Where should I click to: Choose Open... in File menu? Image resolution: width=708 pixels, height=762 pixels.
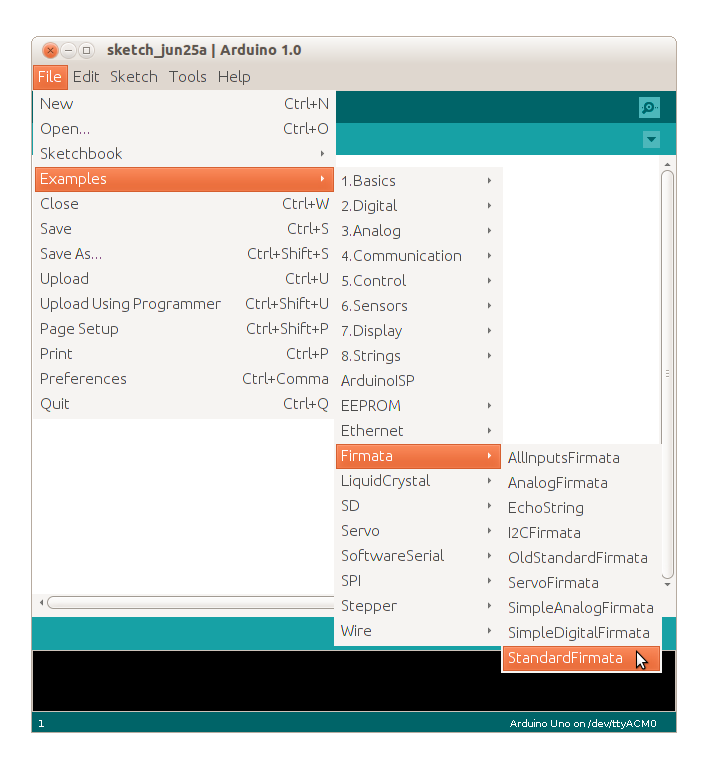185,129
